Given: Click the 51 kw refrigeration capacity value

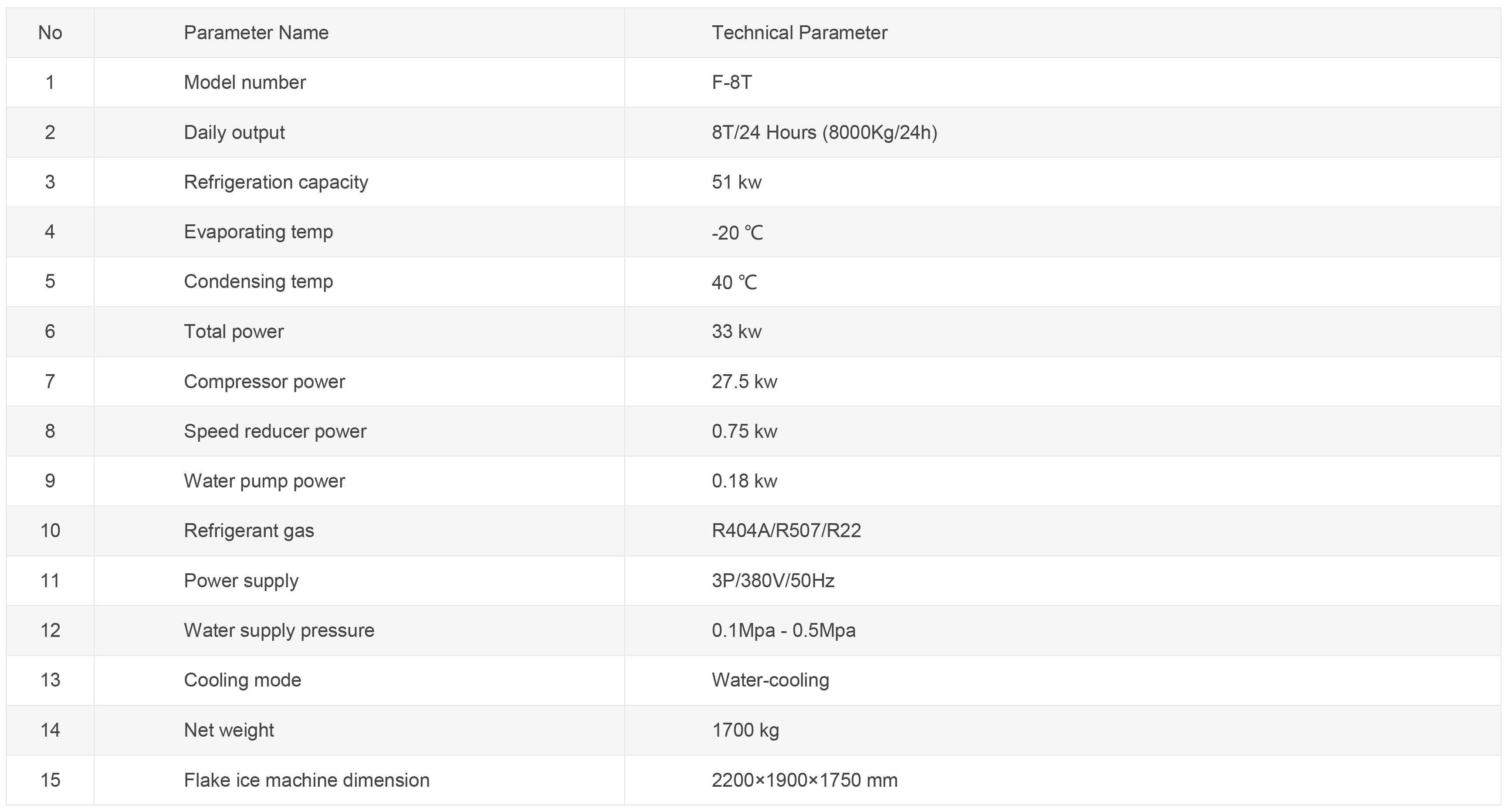Looking at the screenshot, I should [x=737, y=182].
